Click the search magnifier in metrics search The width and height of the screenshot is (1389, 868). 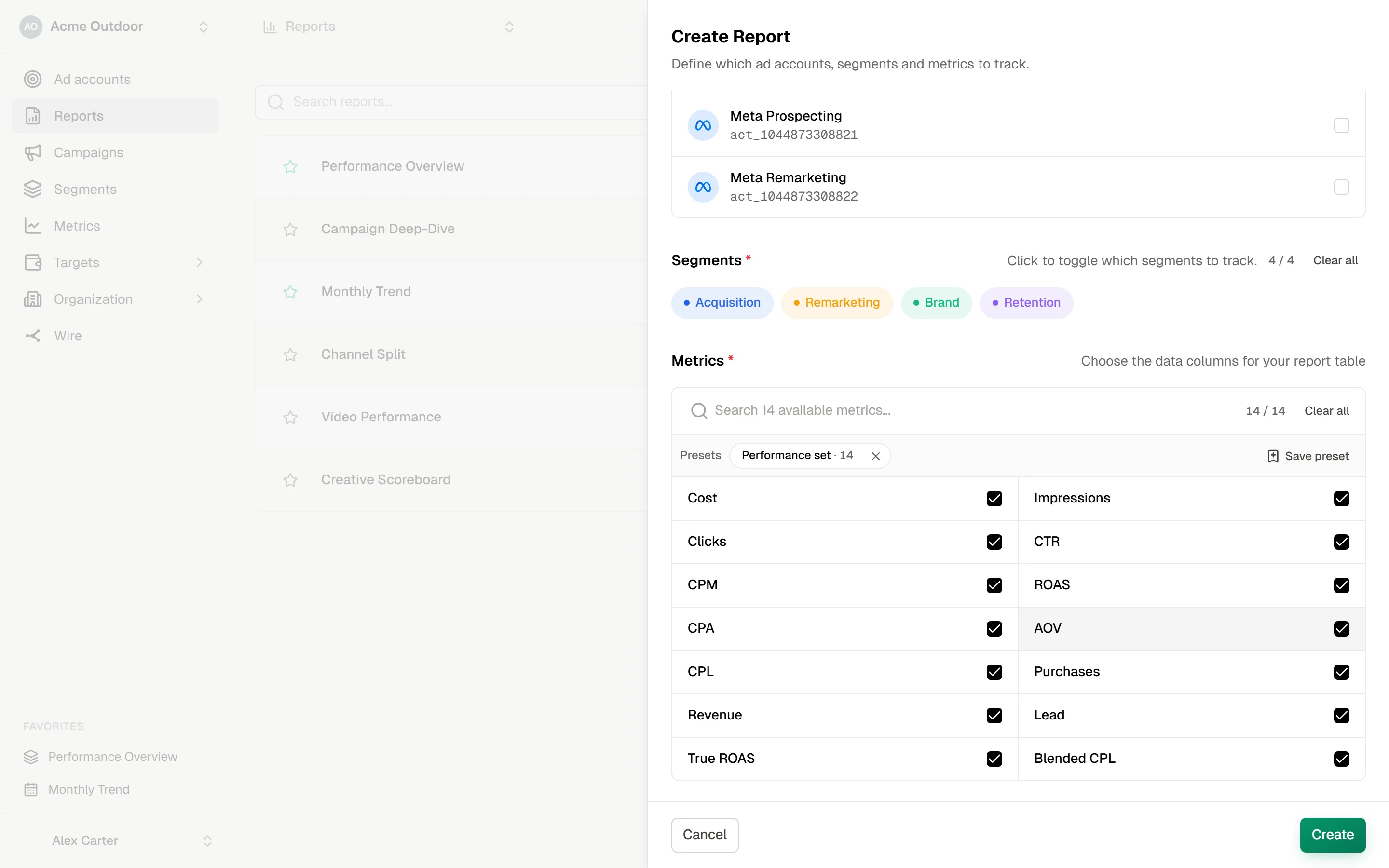[x=698, y=410]
